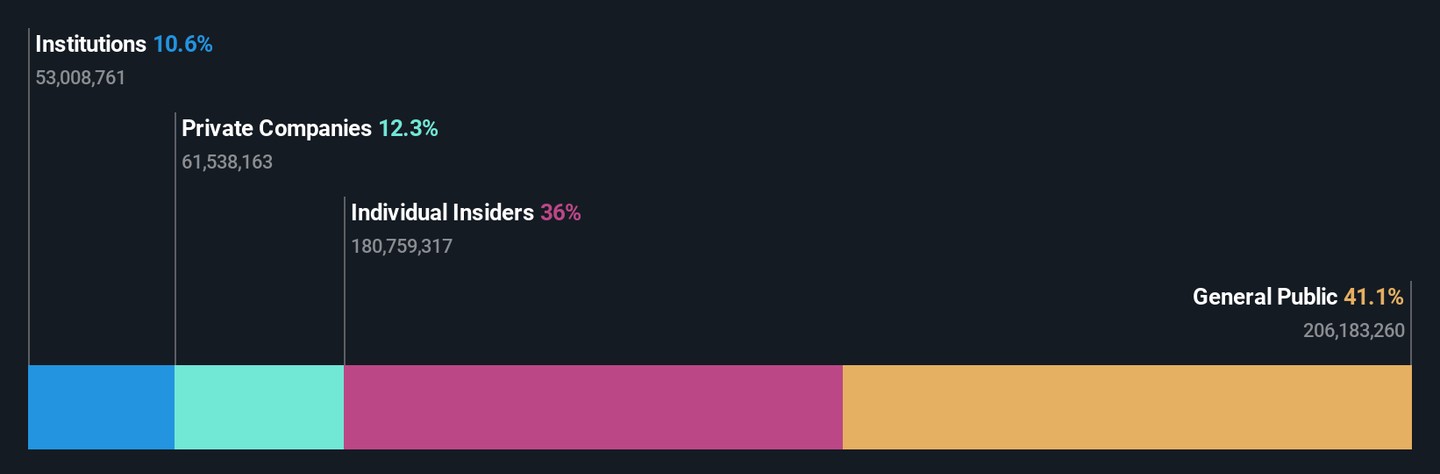The height and width of the screenshot is (474, 1440).
Task: Select the Private Companies label
Action: pyautogui.click(x=277, y=128)
